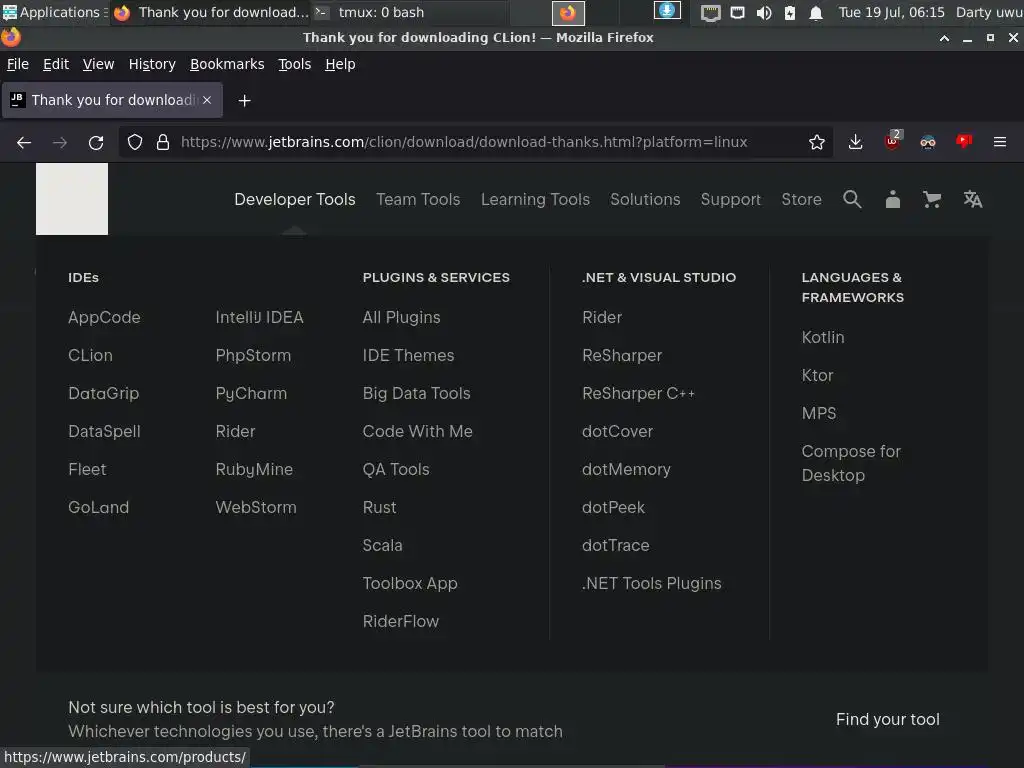Close the Thank you for downloading tab

coord(207,100)
